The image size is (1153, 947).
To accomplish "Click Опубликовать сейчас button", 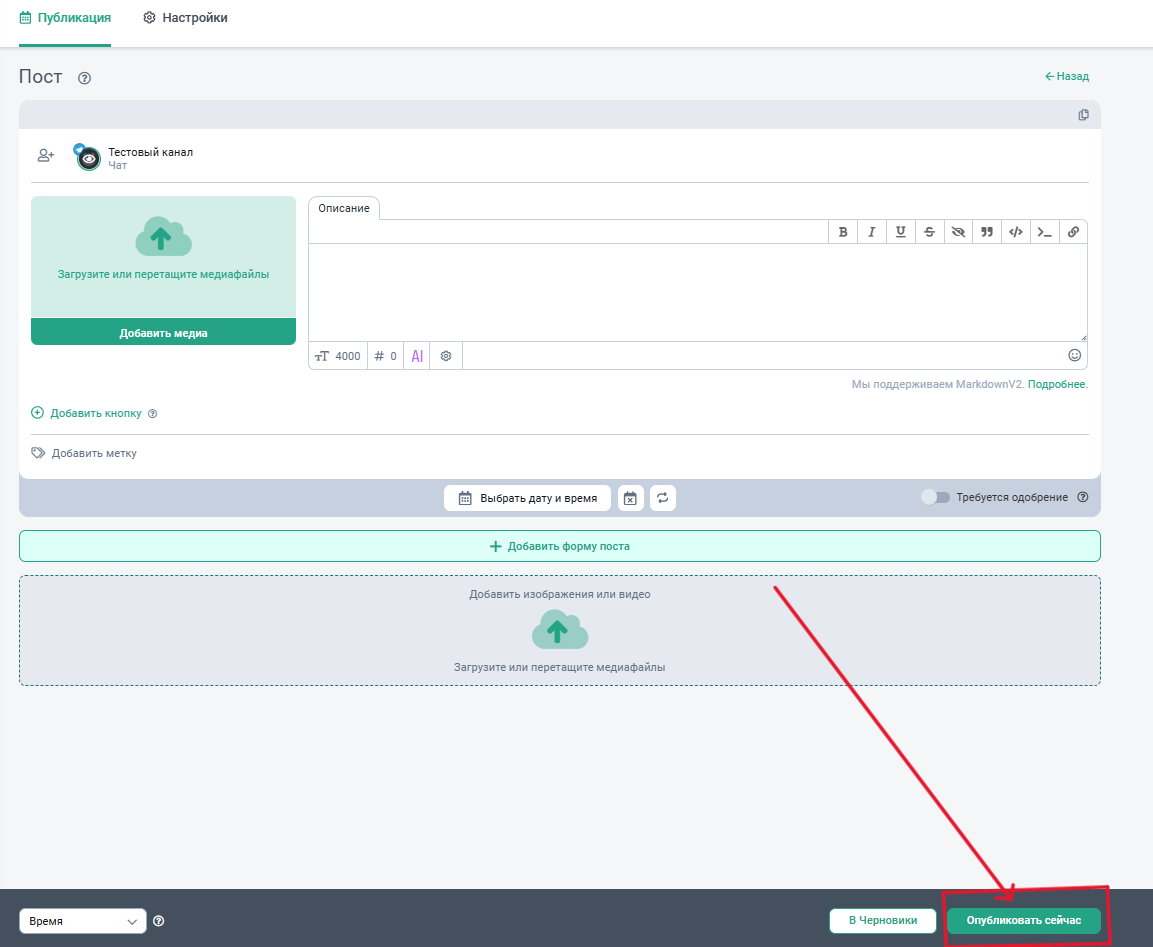I will [x=1023, y=921].
